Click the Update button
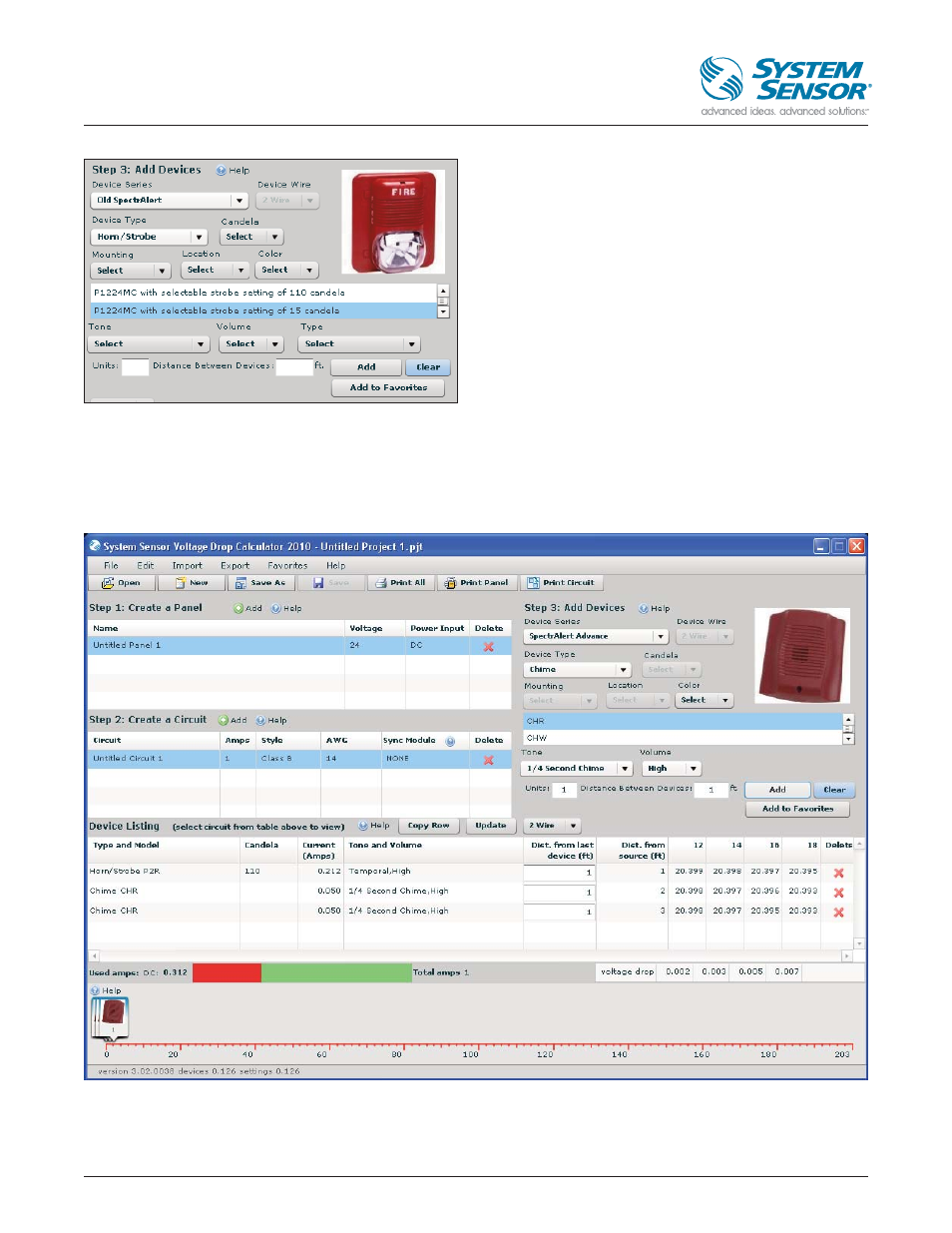 tap(490, 826)
